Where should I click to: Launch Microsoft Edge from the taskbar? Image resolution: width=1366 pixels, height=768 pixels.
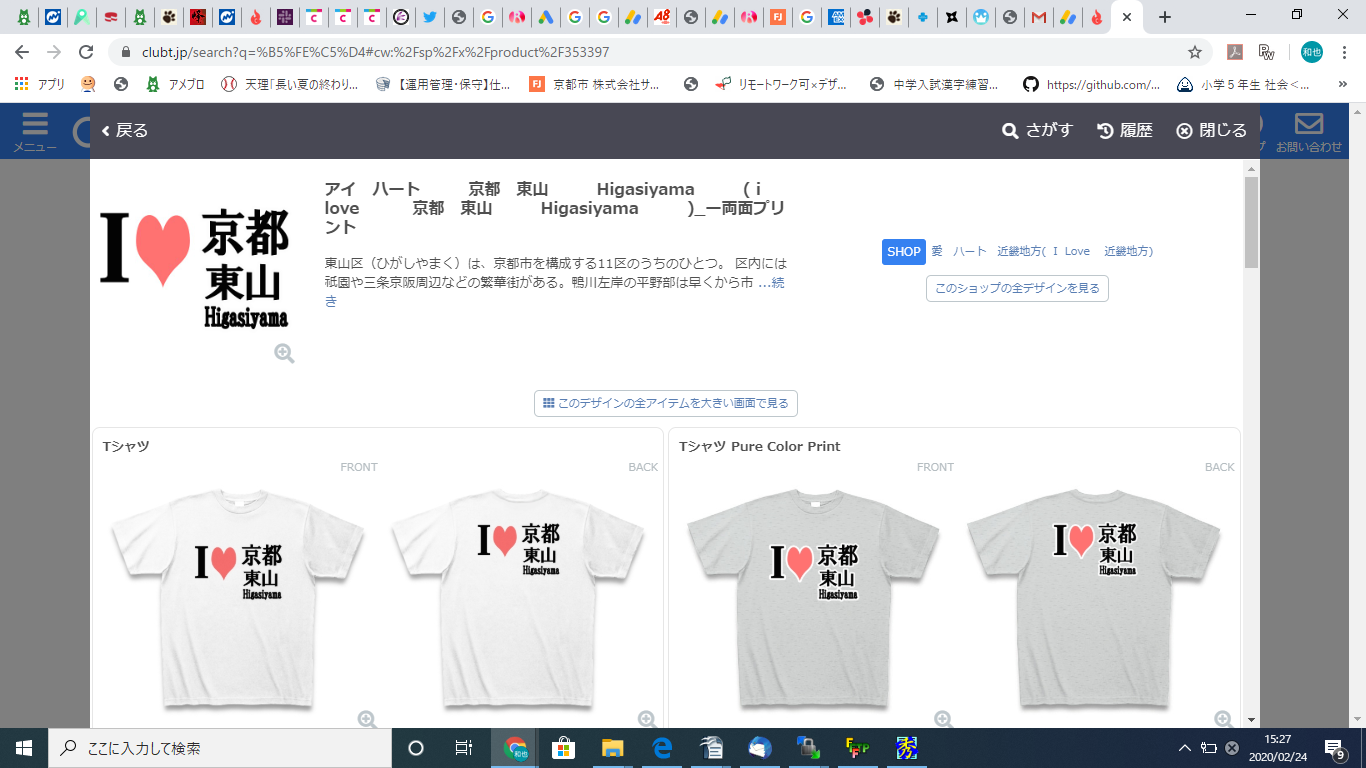tap(663, 748)
